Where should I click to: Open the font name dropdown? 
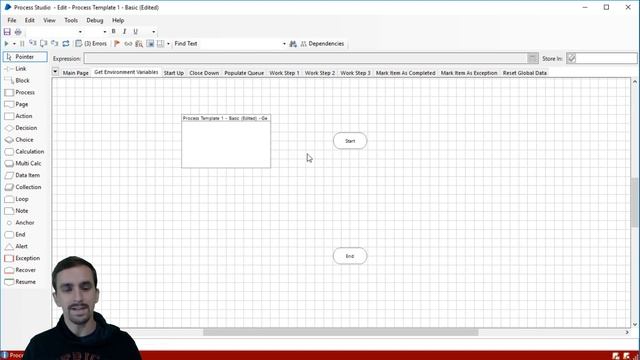[x=80, y=31]
